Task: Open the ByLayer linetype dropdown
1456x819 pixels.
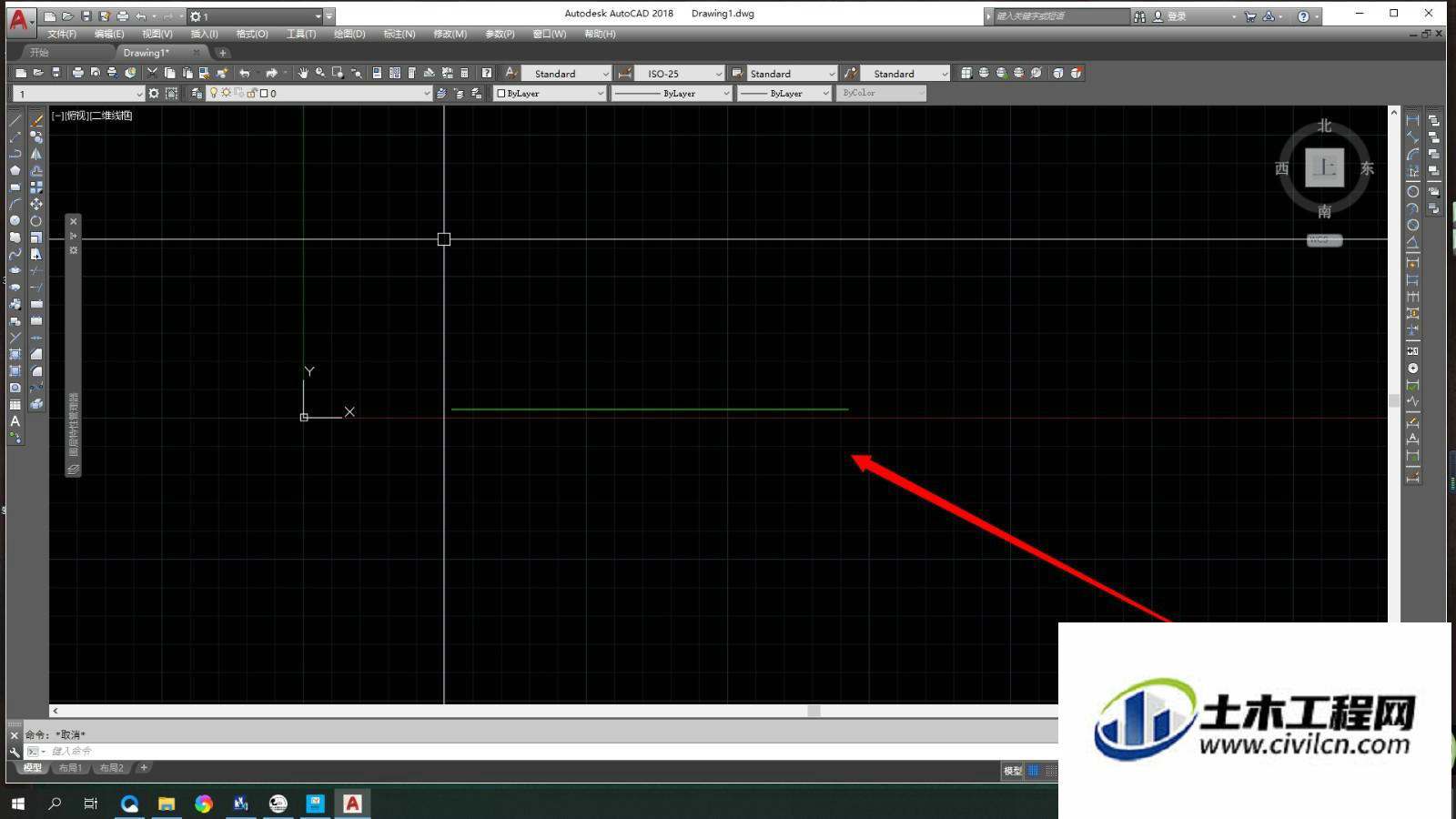Action: pos(672,93)
